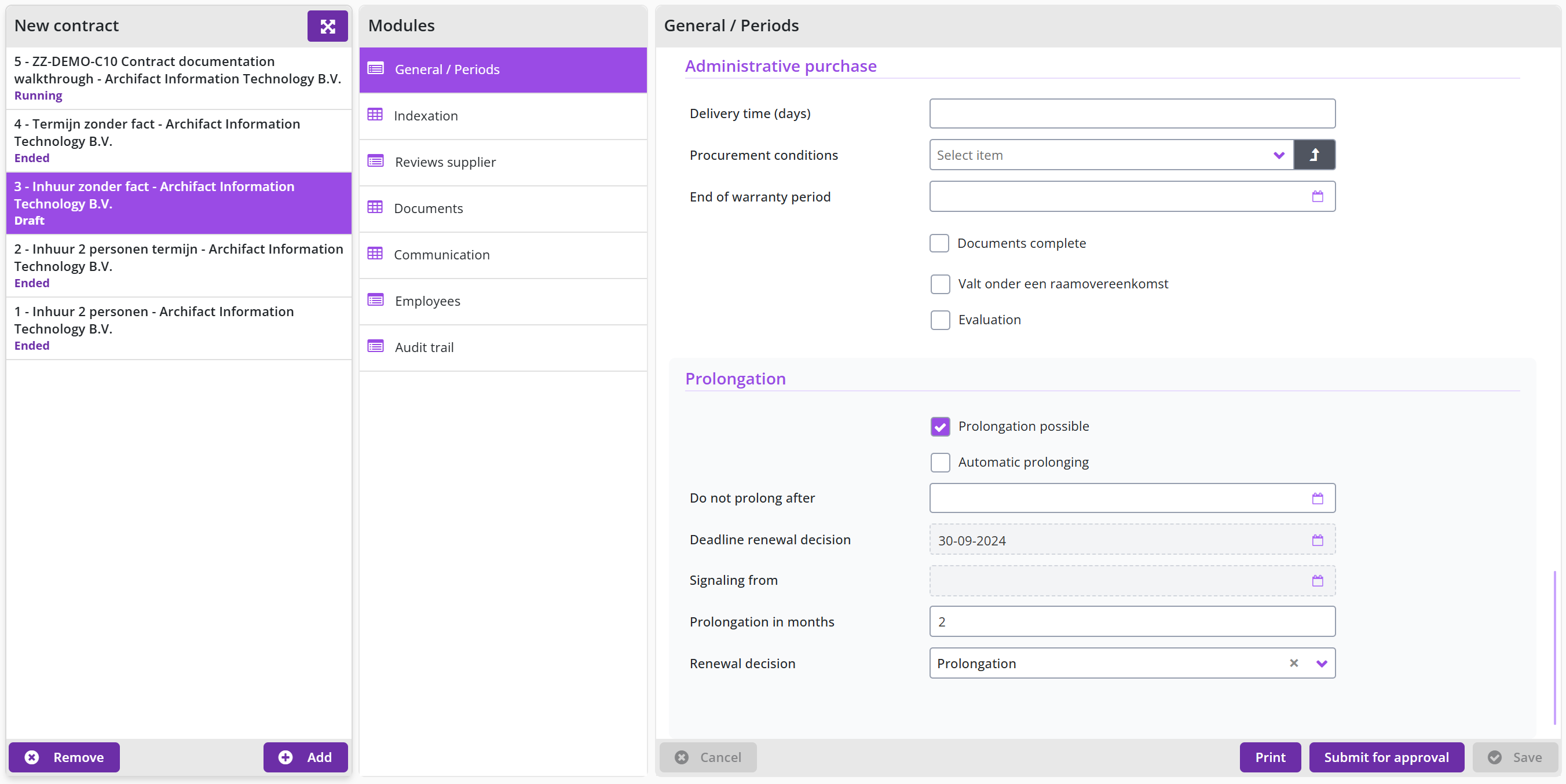The image size is (1566, 784).
Task: Select contract 5 ZZ-DEMO-C10 in list
Action: (179, 78)
